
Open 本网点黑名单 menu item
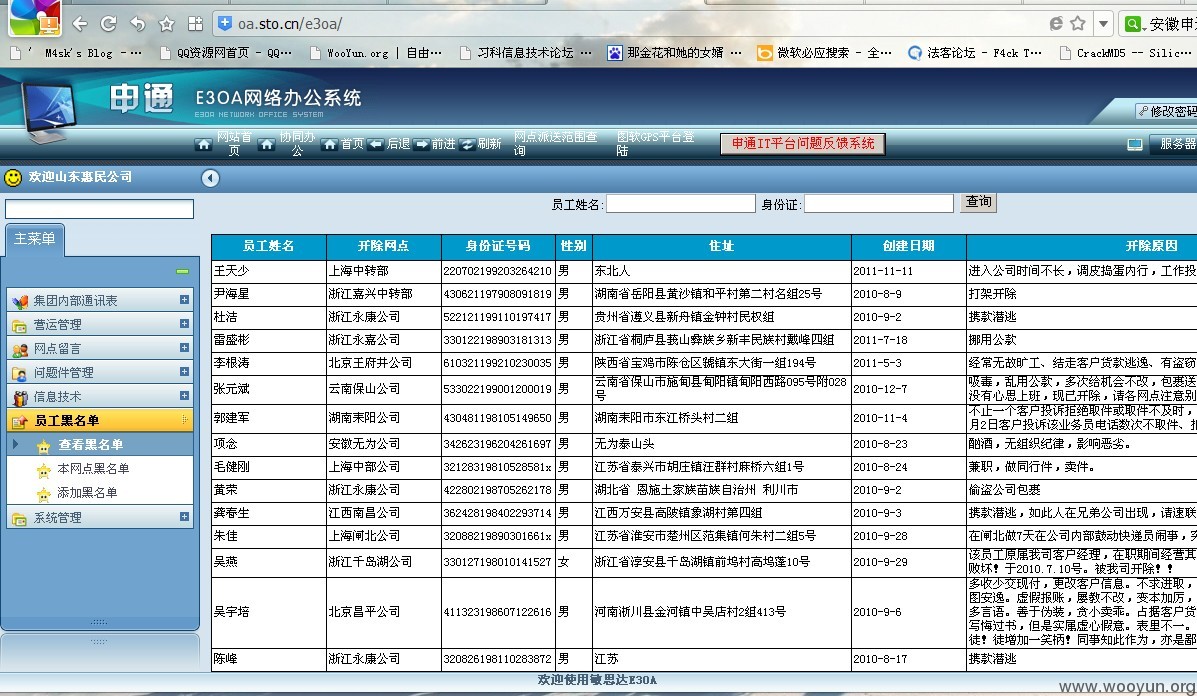click(93, 469)
